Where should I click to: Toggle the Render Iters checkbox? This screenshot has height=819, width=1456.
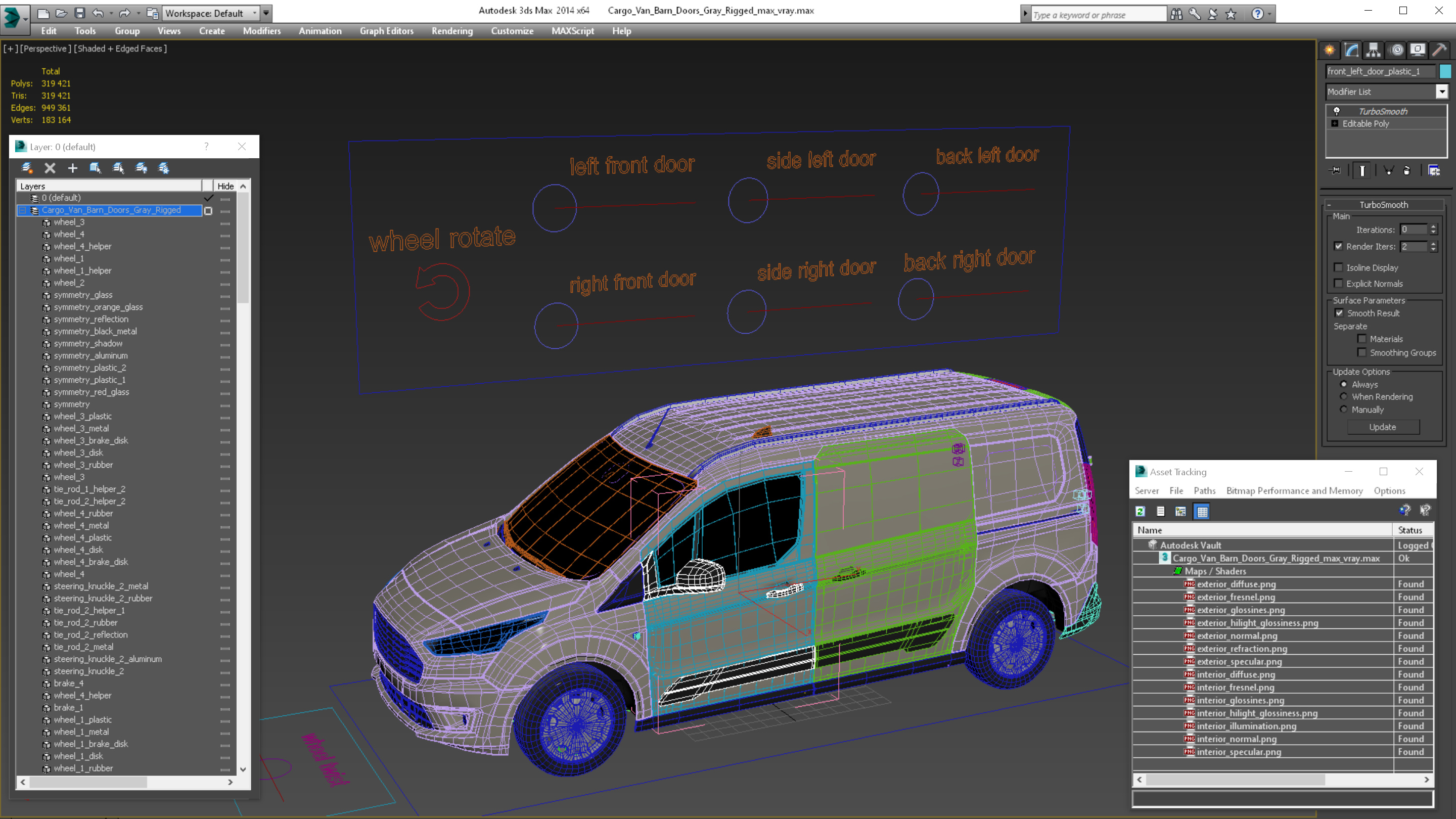pos(1338,246)
